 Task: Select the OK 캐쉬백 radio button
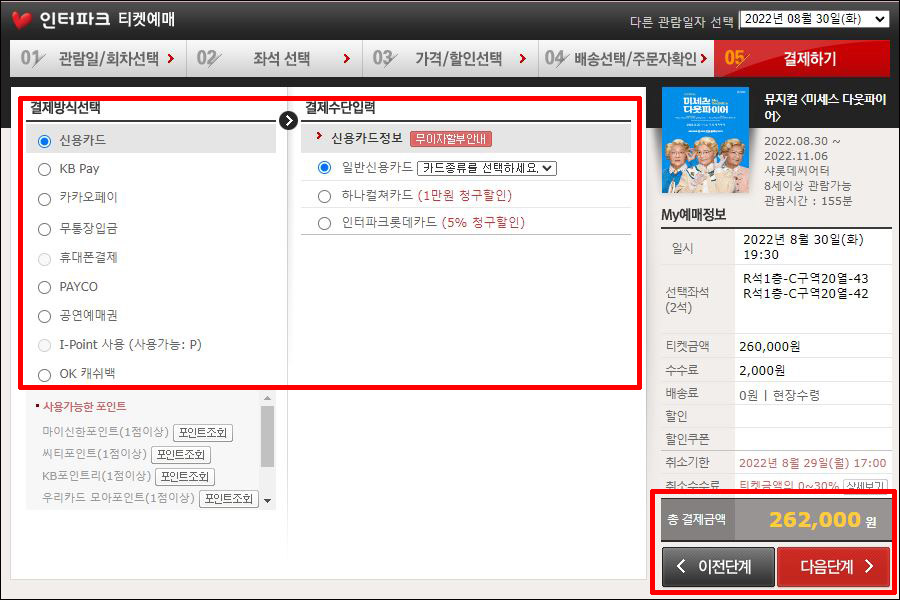44,376
